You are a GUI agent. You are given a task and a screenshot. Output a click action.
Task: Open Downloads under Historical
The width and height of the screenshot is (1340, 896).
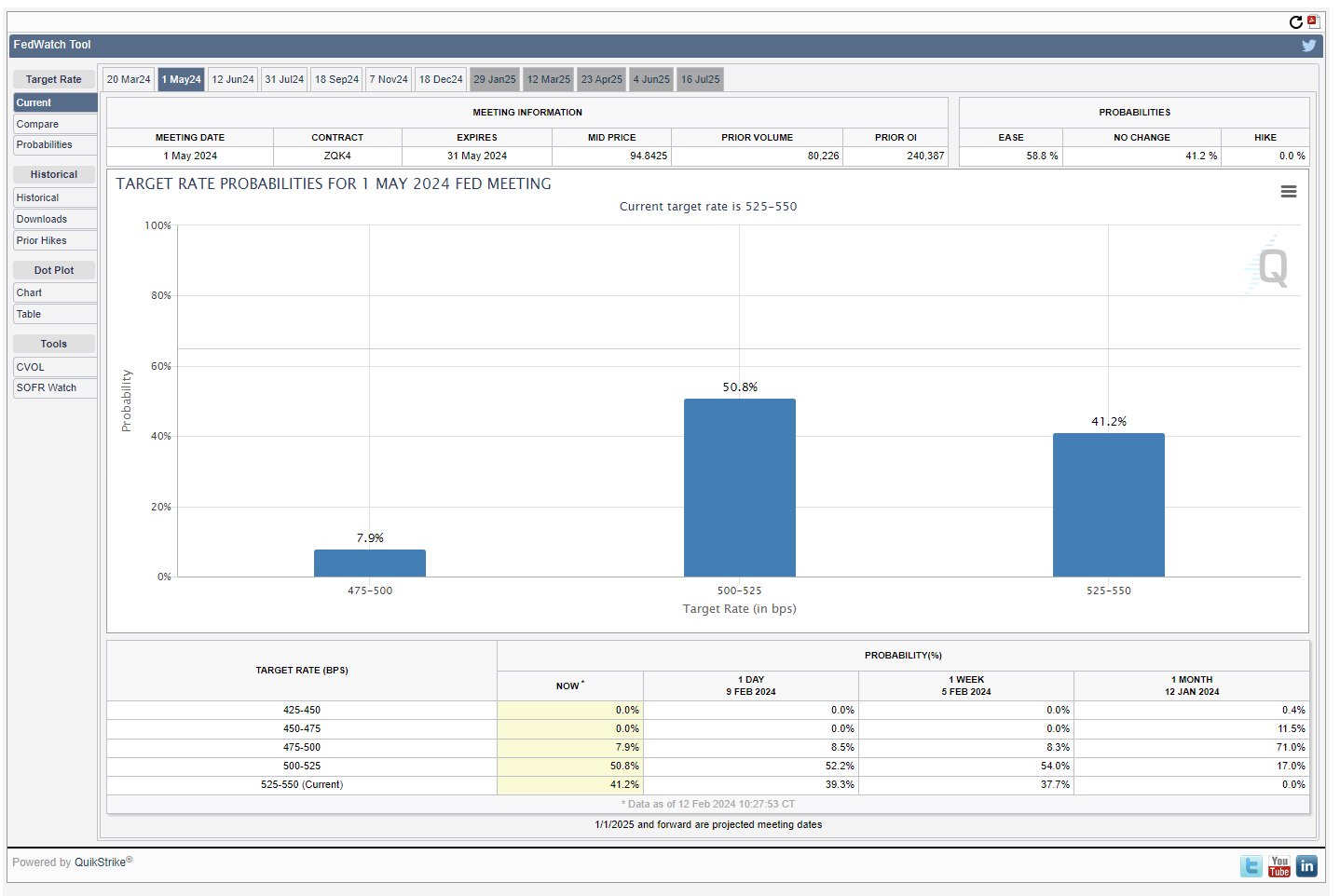tap(54, 220)
